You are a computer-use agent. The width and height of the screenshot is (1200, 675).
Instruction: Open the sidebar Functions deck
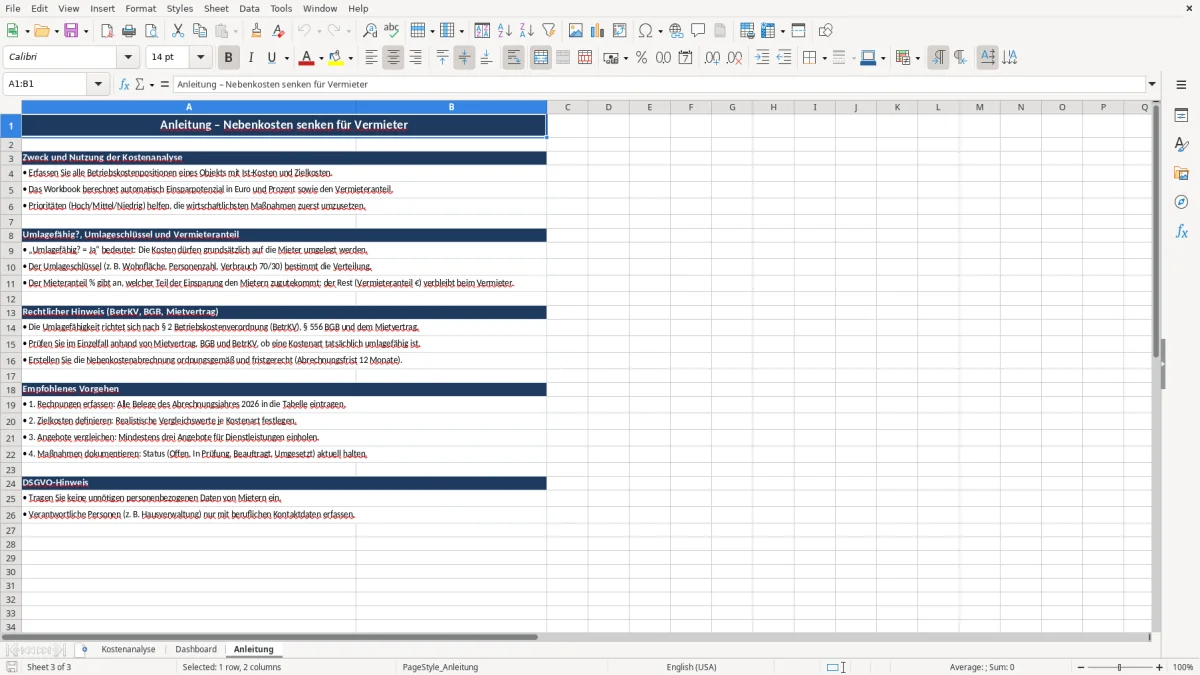coord(1181,232)
